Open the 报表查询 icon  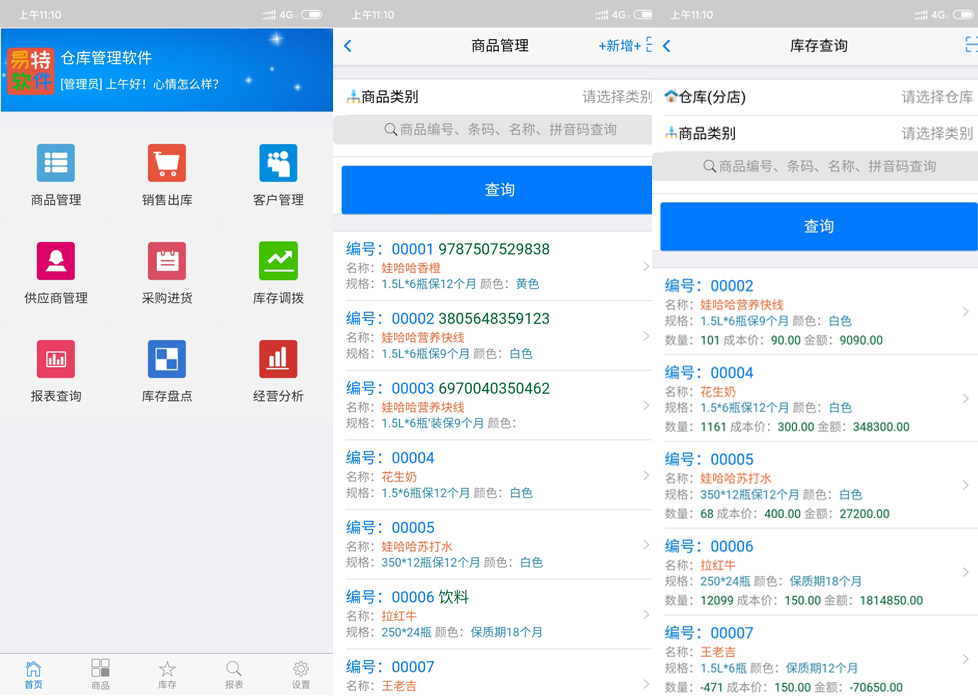tap(56, 360)
